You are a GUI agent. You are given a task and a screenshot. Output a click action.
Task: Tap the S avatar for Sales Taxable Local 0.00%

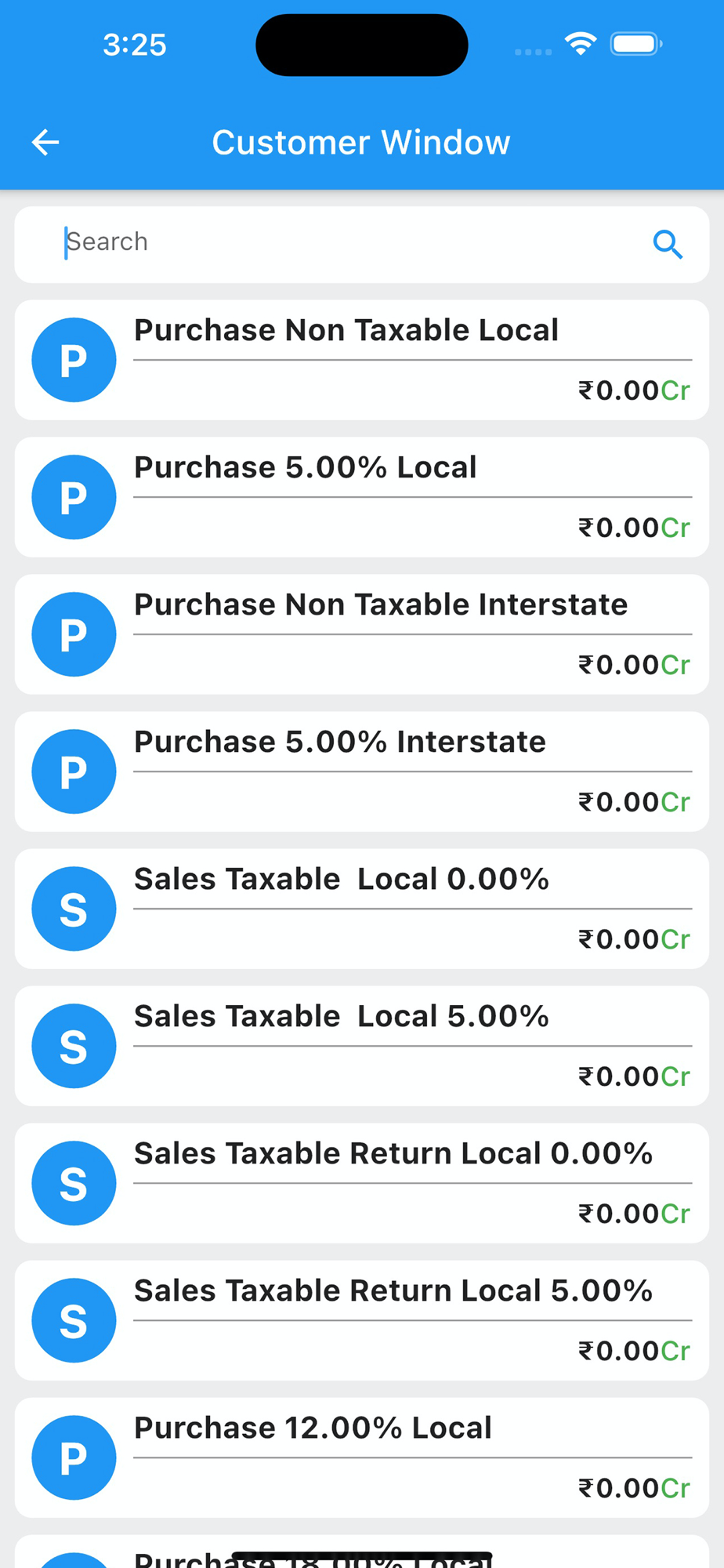[x=74, y=909]
